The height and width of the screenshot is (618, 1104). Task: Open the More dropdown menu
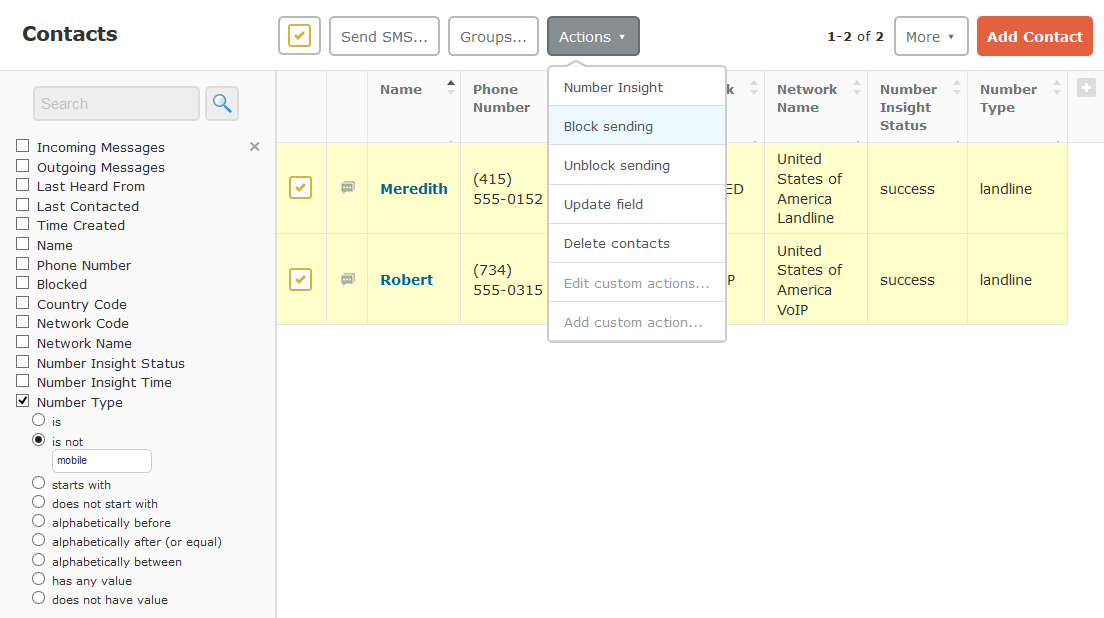[930, 37]
